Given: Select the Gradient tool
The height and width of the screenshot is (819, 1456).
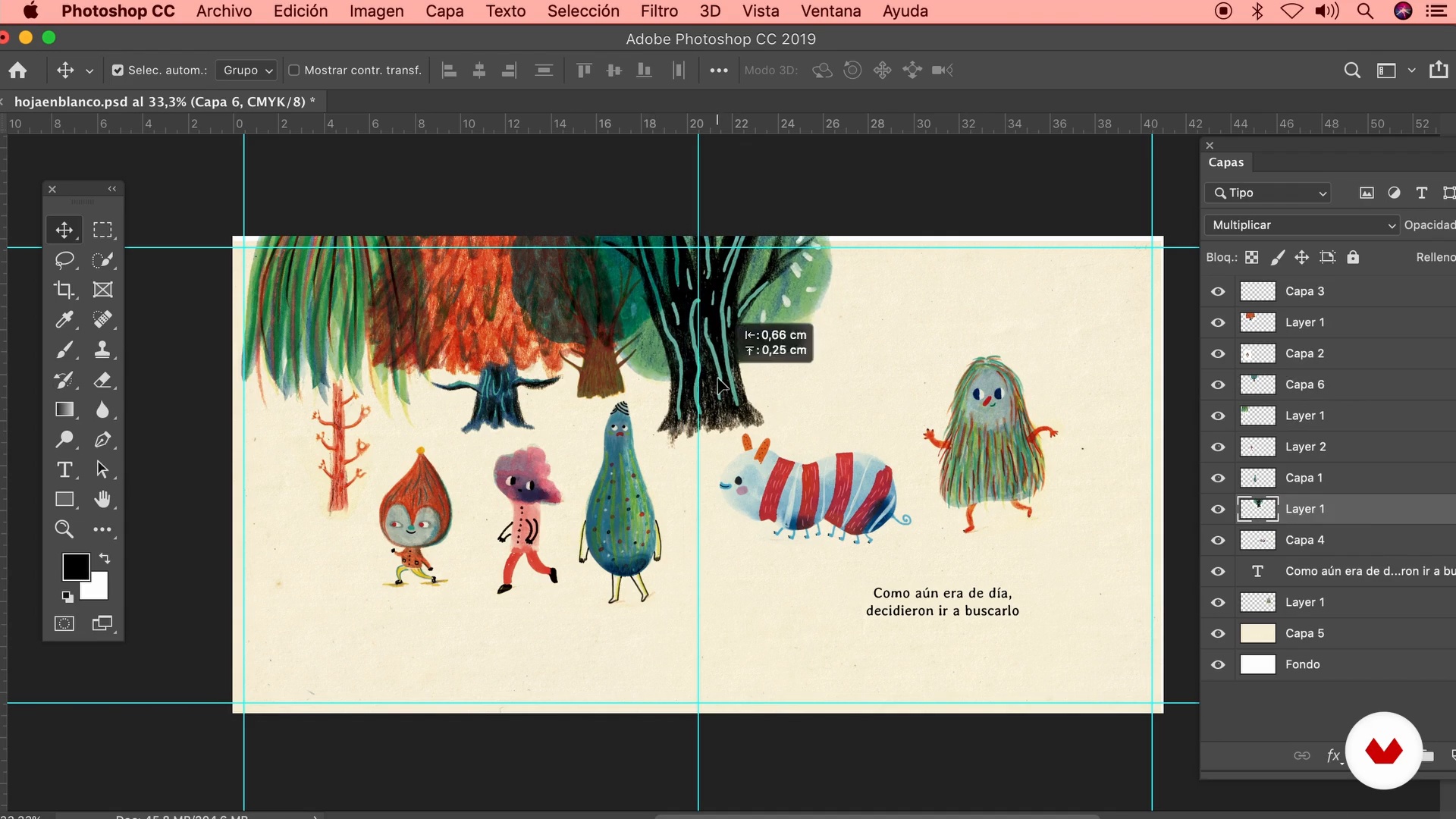Looking at the screenshot, I should point(64,409).
